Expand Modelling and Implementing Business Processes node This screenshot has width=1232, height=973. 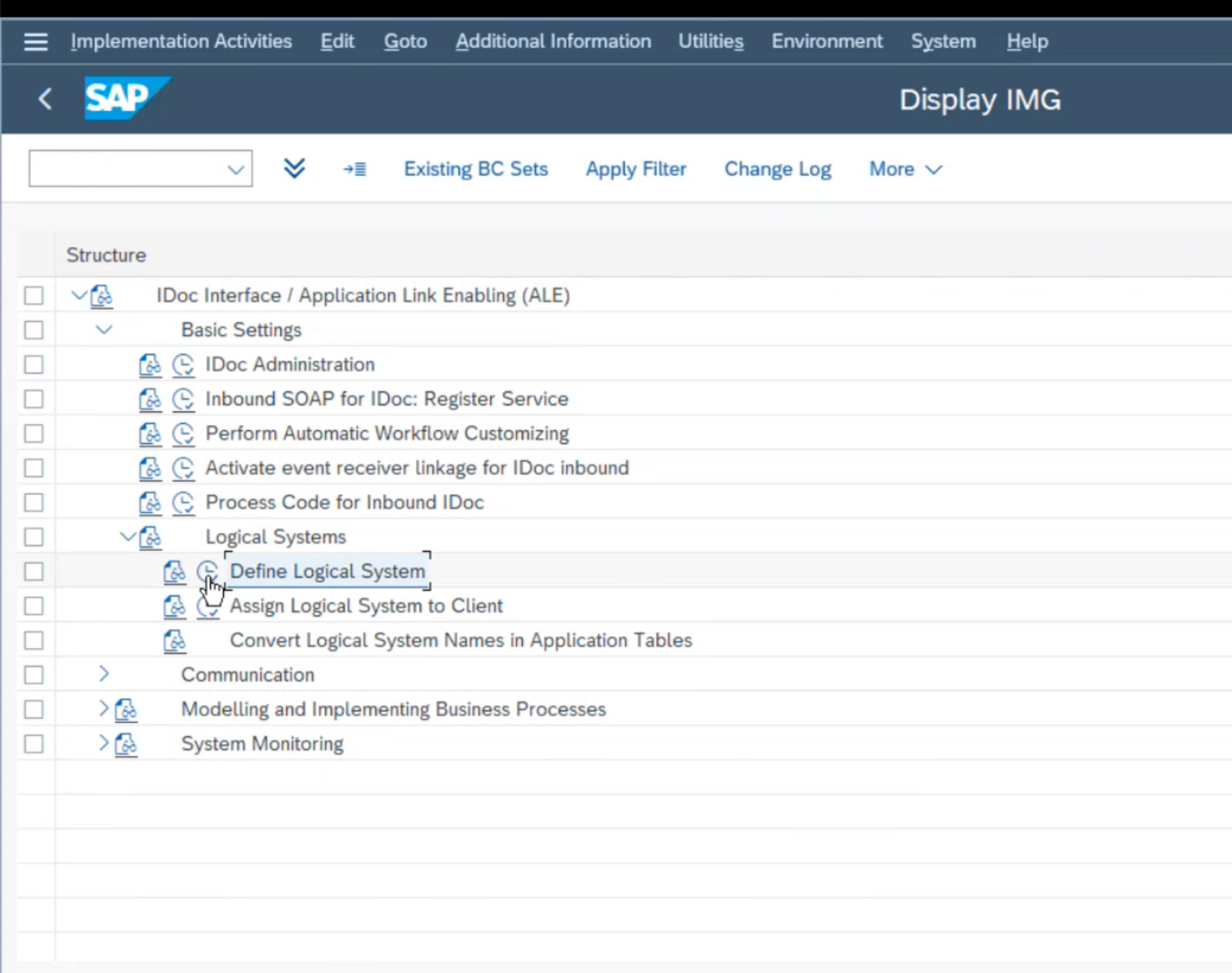coord(103,708)
